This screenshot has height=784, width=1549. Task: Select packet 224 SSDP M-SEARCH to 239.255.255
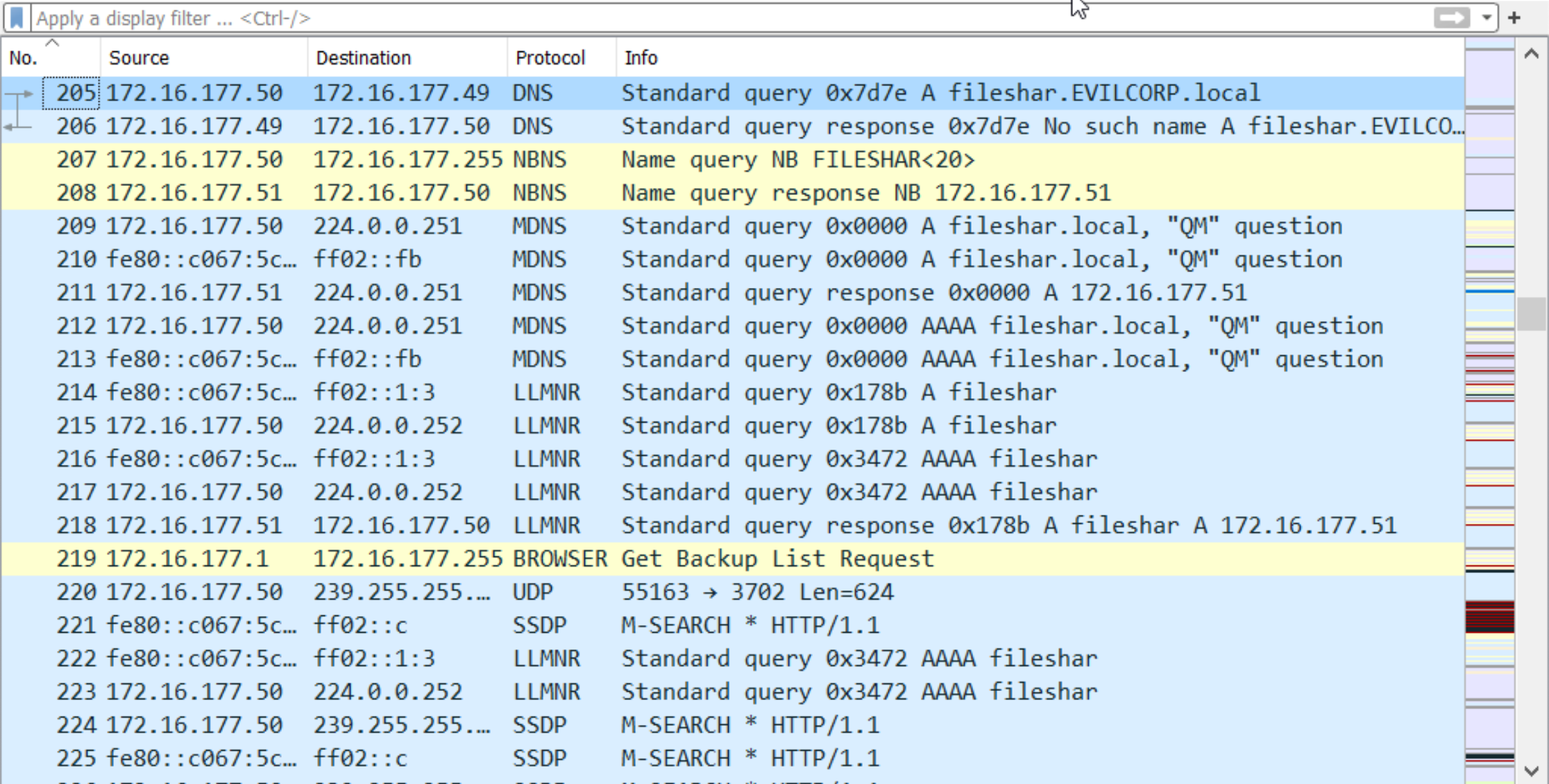(733, 726)
